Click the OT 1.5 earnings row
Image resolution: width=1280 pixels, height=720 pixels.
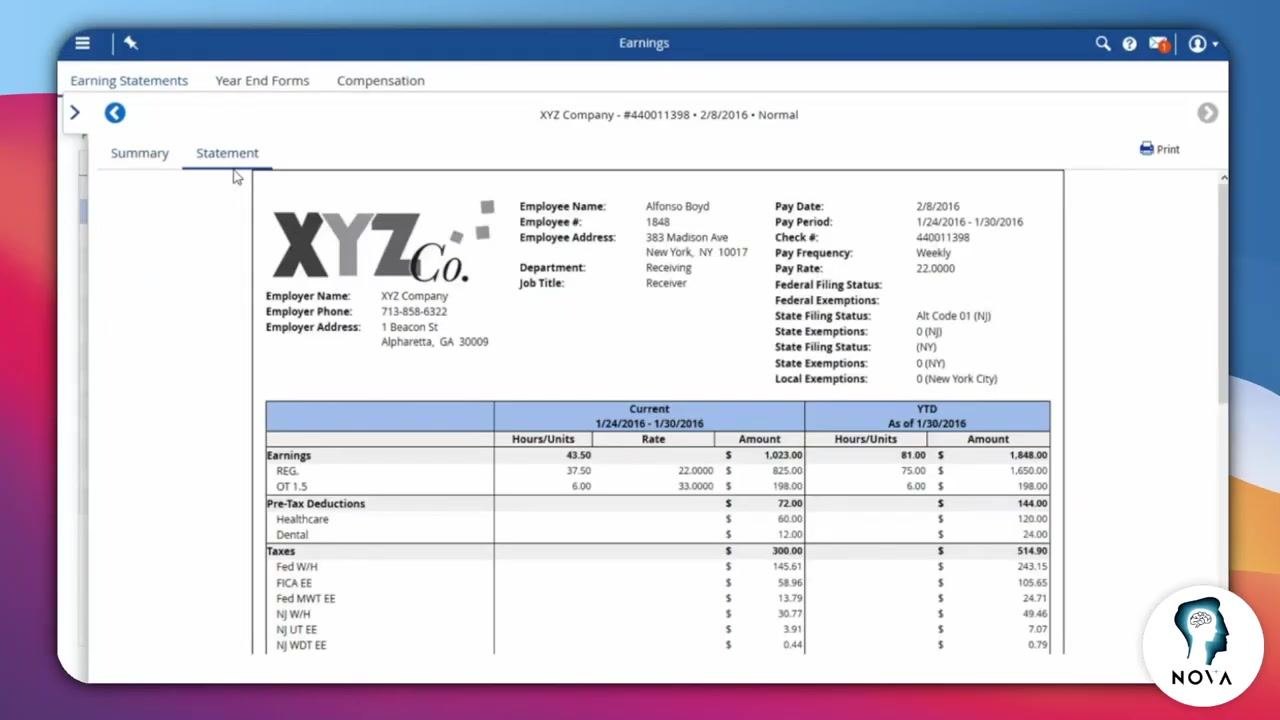(x=657, y=486)
